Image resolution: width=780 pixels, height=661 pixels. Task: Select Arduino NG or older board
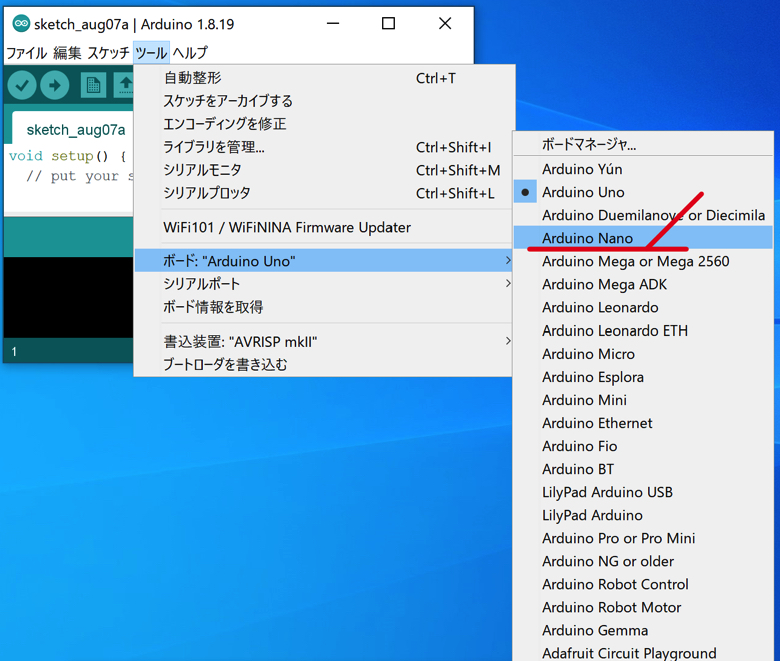pos(643,561)
